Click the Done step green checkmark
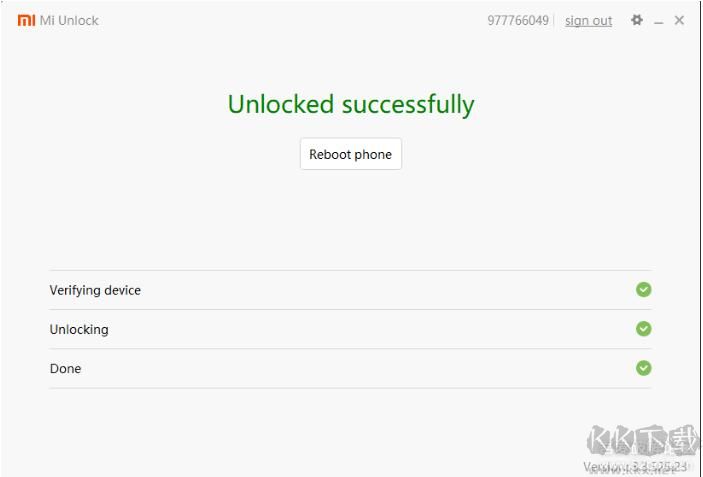Viewport: 703px width, 477px height. (644, 368)
